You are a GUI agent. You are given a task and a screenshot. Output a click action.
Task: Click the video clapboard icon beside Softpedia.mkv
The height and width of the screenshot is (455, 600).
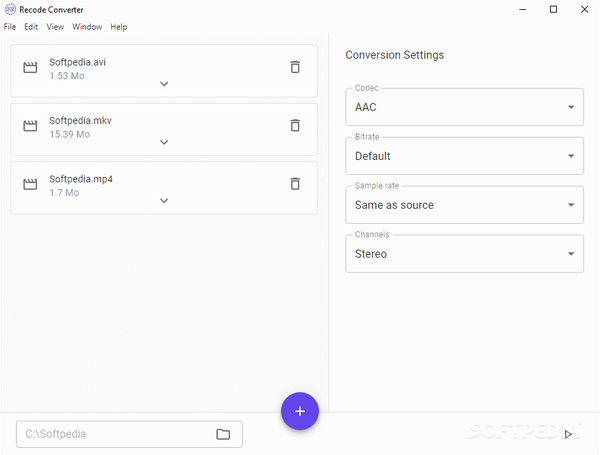[x=30, y=126]
